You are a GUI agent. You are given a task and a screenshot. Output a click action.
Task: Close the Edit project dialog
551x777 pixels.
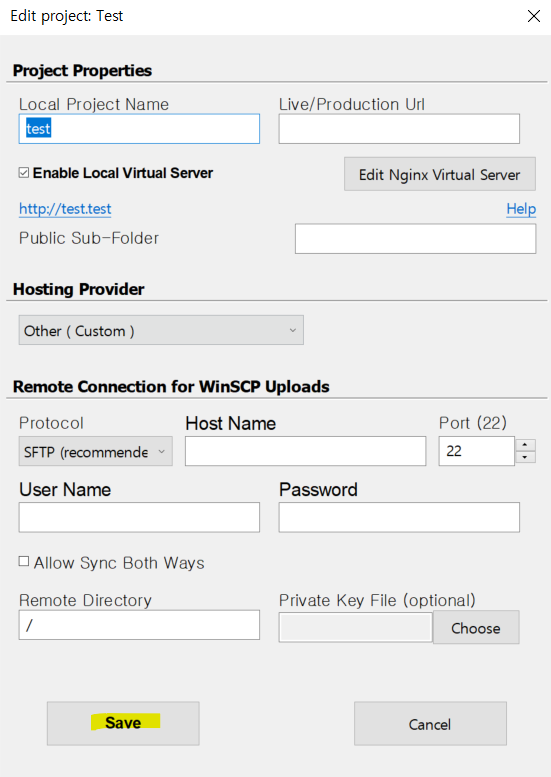534,16
